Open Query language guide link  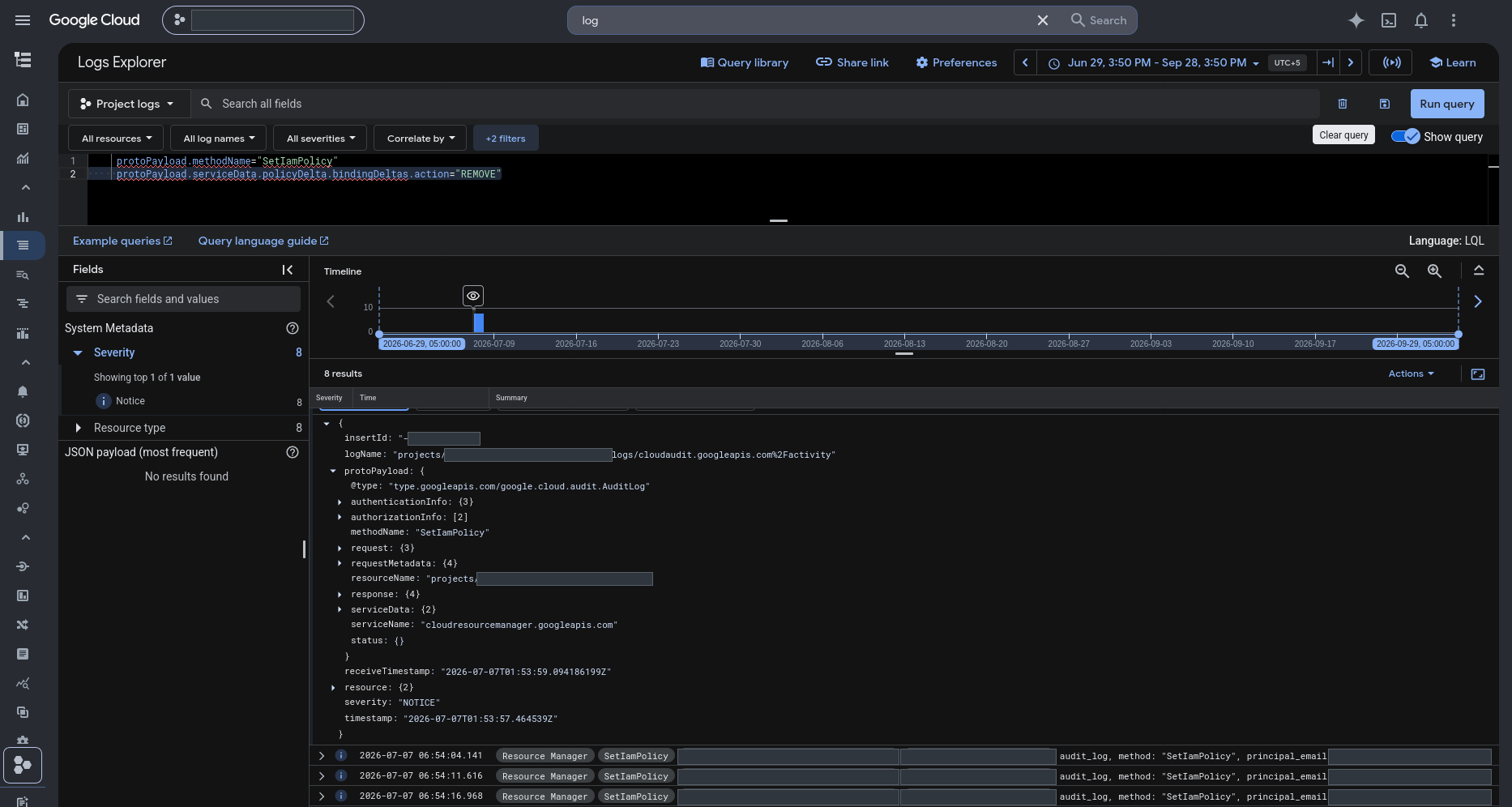point(263,241)
